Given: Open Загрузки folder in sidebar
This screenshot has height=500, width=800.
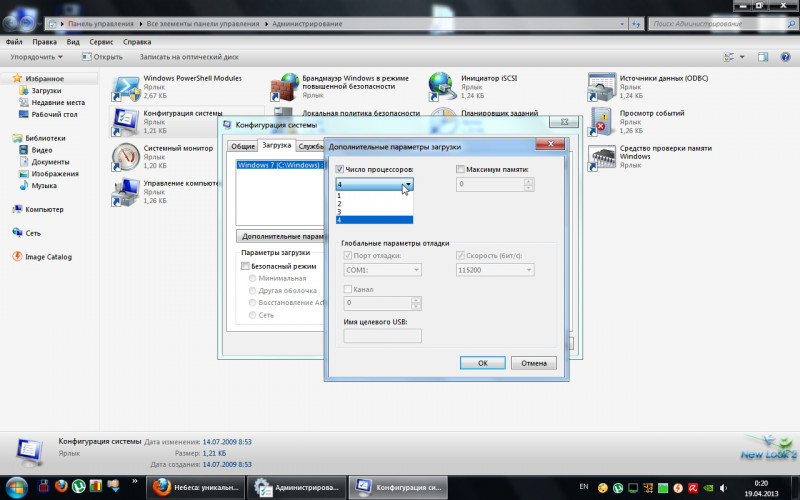Looking at the screenshot, I should pos(46,90).
